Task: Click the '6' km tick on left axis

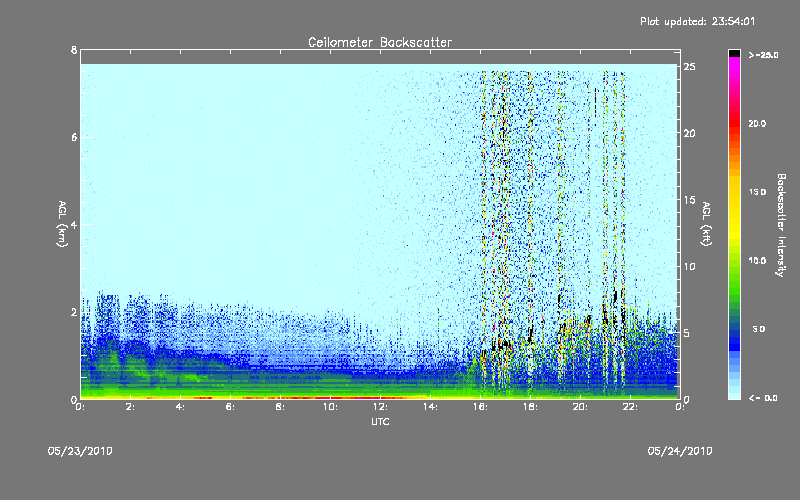Action: click(74, 137)
